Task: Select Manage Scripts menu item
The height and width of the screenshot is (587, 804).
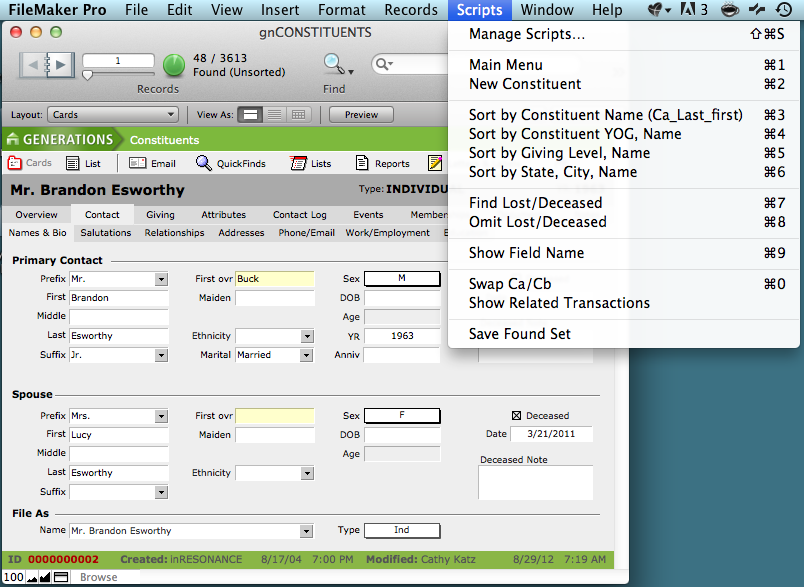Action: pyautogui.click(x=527, y=35)
